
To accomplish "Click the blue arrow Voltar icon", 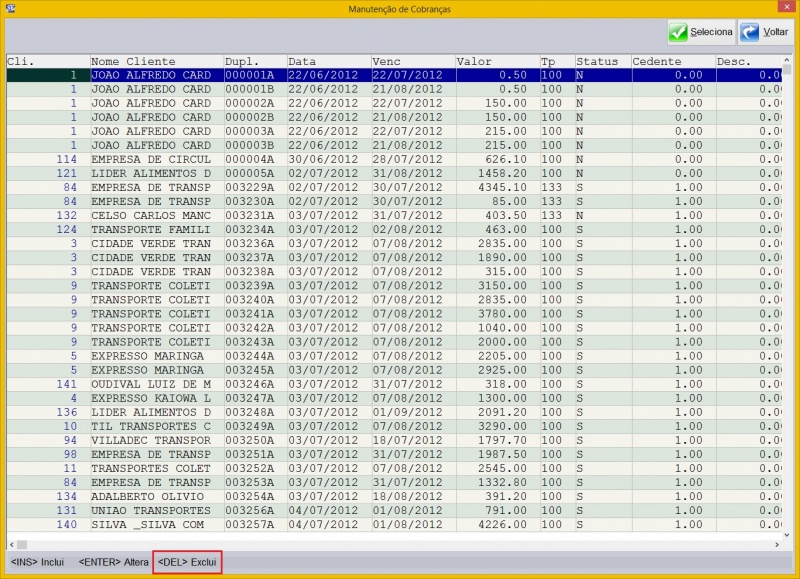I will point(749,32).
